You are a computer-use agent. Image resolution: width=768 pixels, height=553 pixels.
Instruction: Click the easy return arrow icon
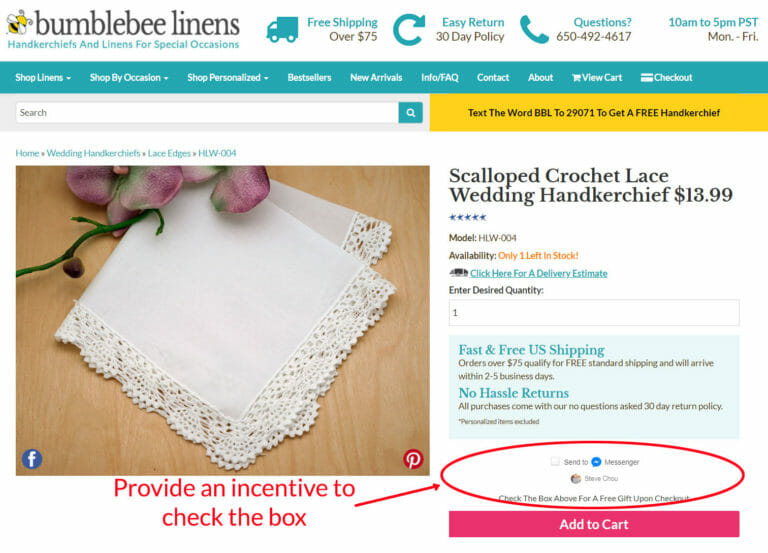[x=408, y=30]
